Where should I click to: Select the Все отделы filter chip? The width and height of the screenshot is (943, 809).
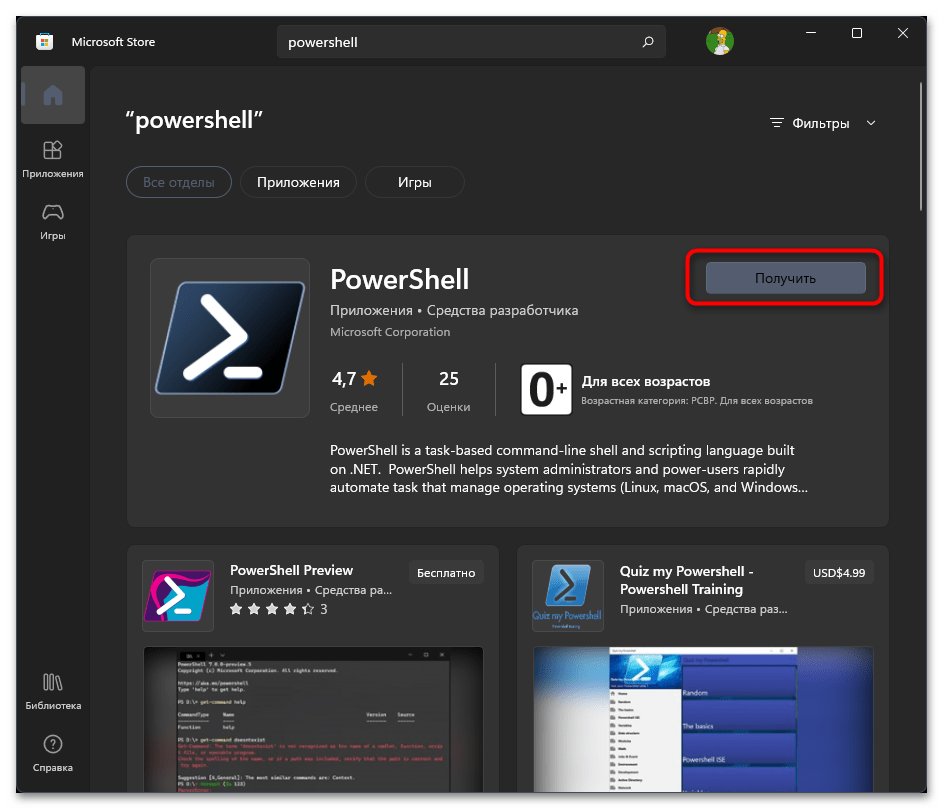179,182
